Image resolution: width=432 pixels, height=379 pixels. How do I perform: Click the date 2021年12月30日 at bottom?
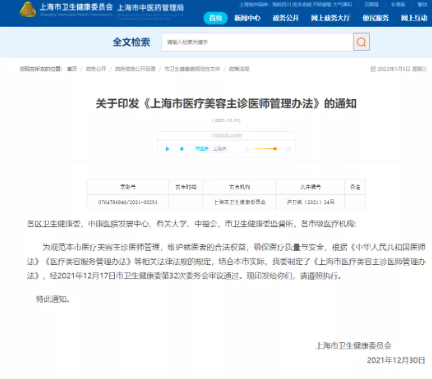[396, 360]
